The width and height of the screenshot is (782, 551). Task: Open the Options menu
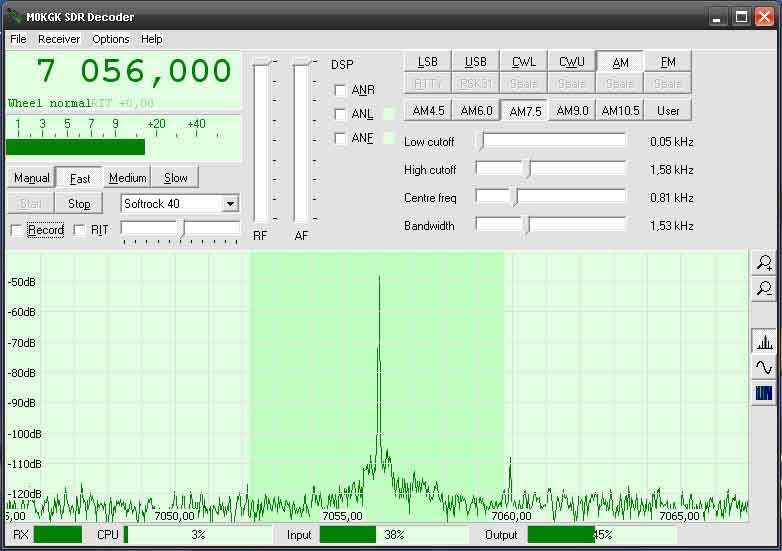point(111,39)
